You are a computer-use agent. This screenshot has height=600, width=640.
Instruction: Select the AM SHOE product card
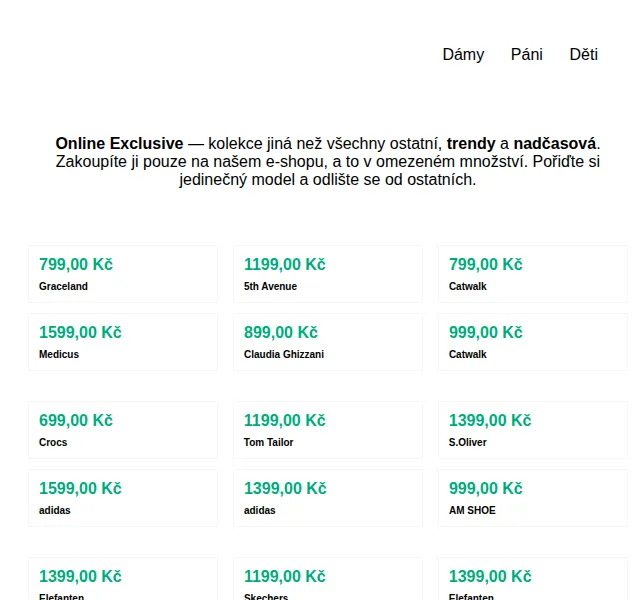533,498
